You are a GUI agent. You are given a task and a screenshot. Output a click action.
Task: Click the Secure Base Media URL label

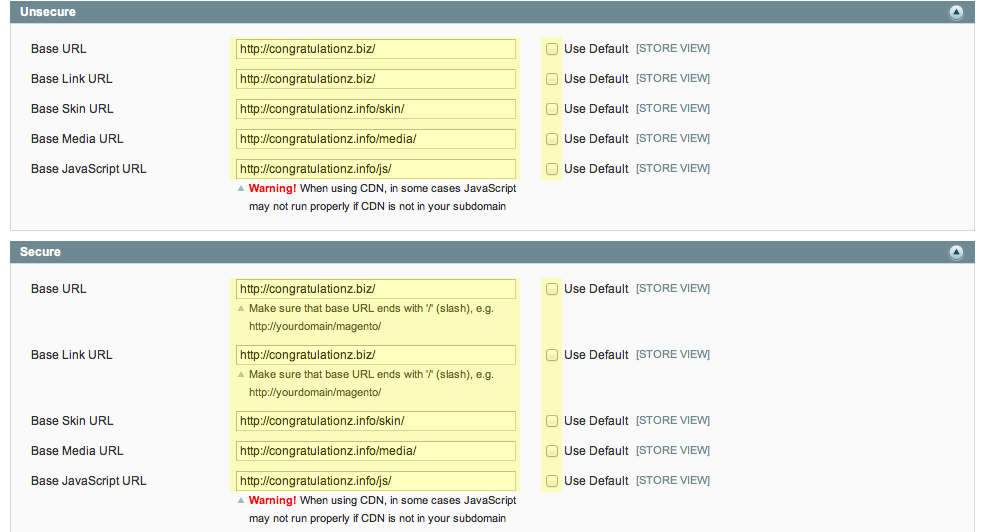(x=77, y=451)
